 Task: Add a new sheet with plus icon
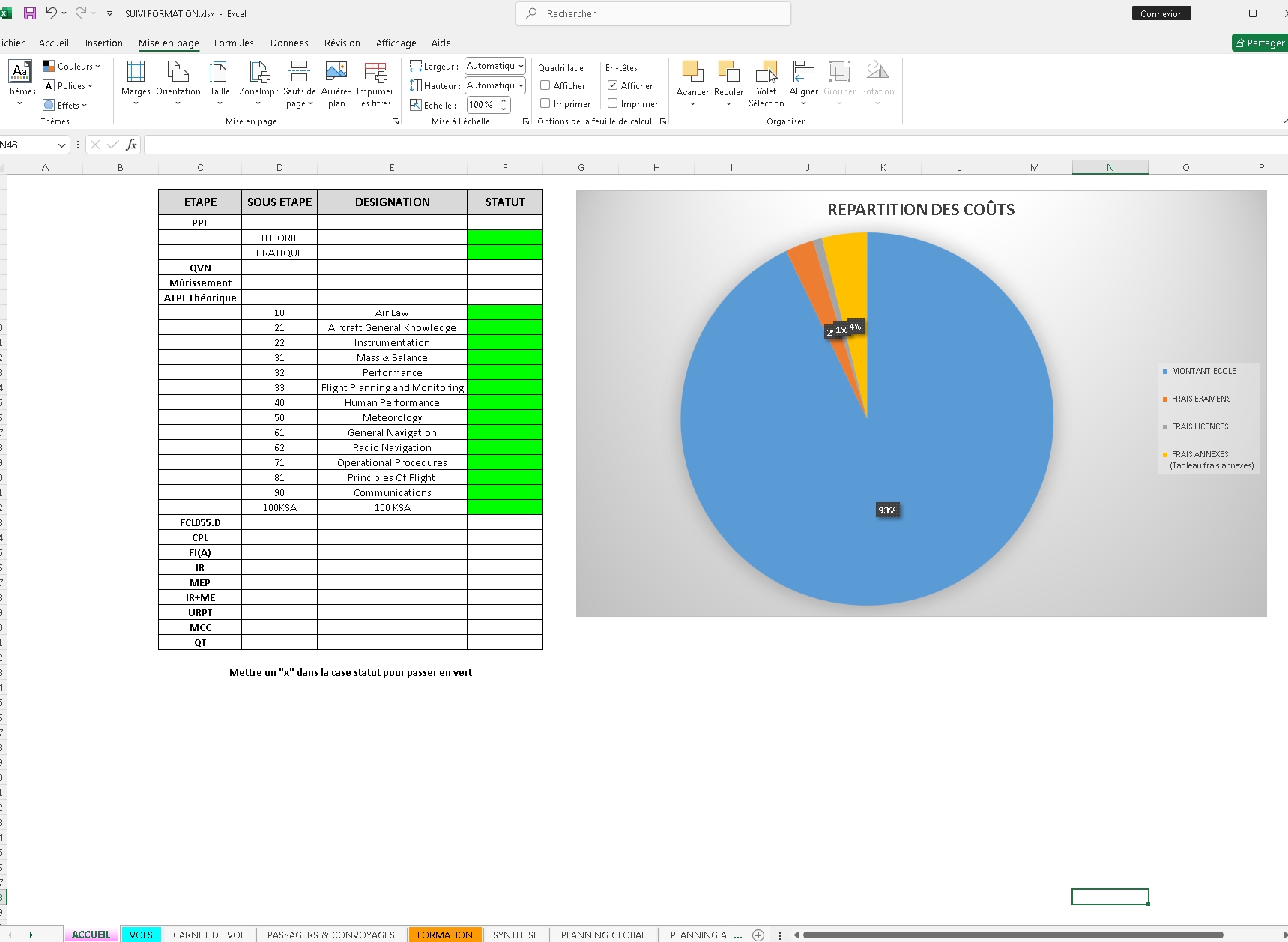point(758,935)
